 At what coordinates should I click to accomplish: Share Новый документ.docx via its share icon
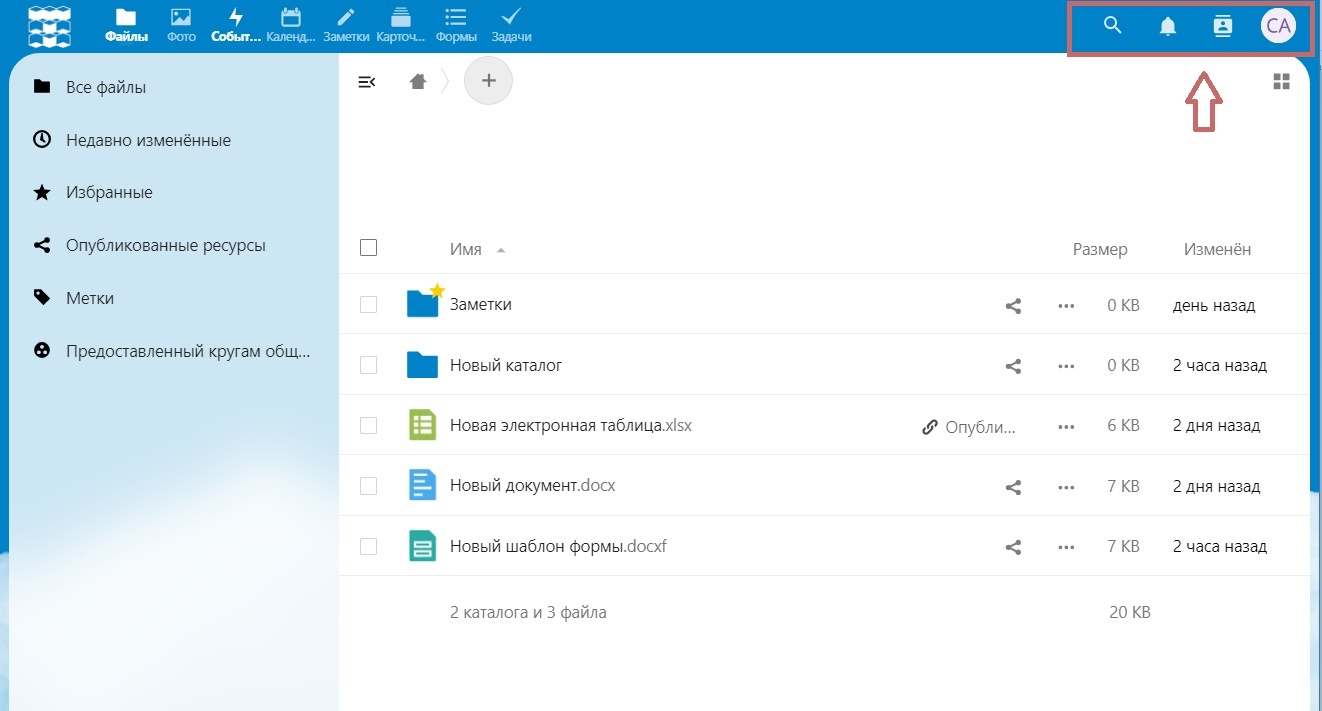(x=1013, y=488)
